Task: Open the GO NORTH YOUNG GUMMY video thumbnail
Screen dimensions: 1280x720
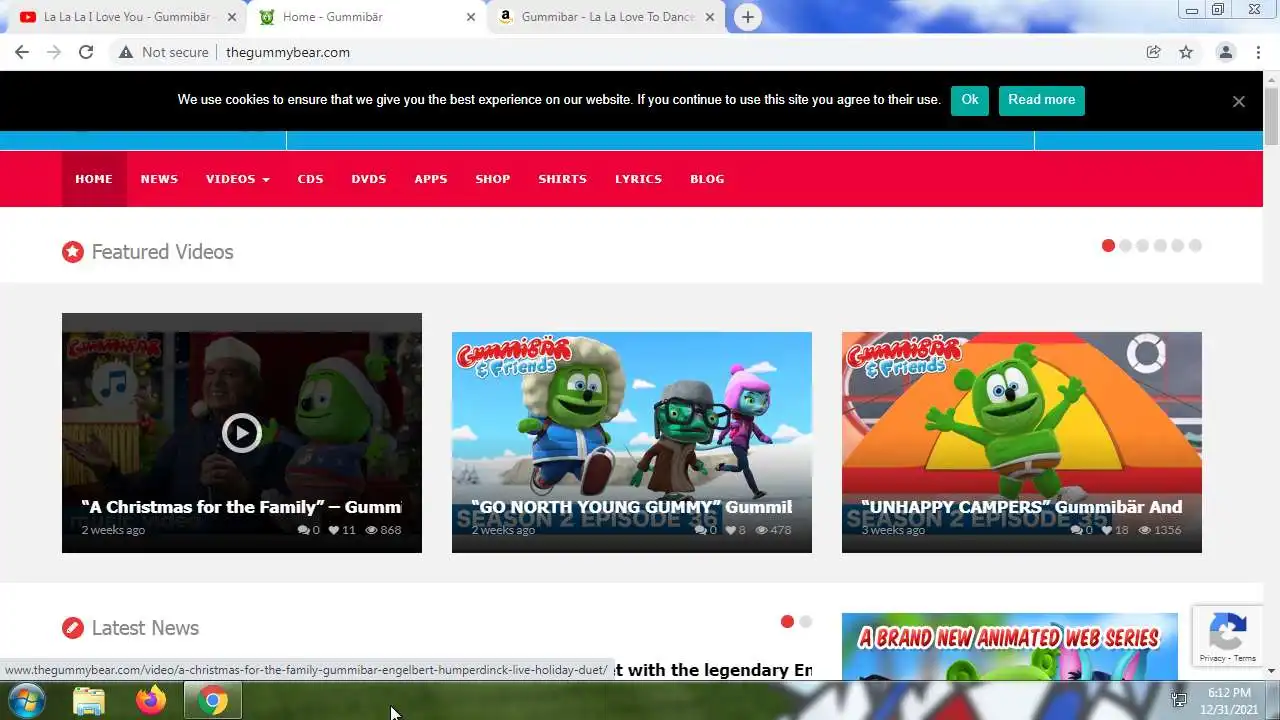Action: click(x=632, y=442)
